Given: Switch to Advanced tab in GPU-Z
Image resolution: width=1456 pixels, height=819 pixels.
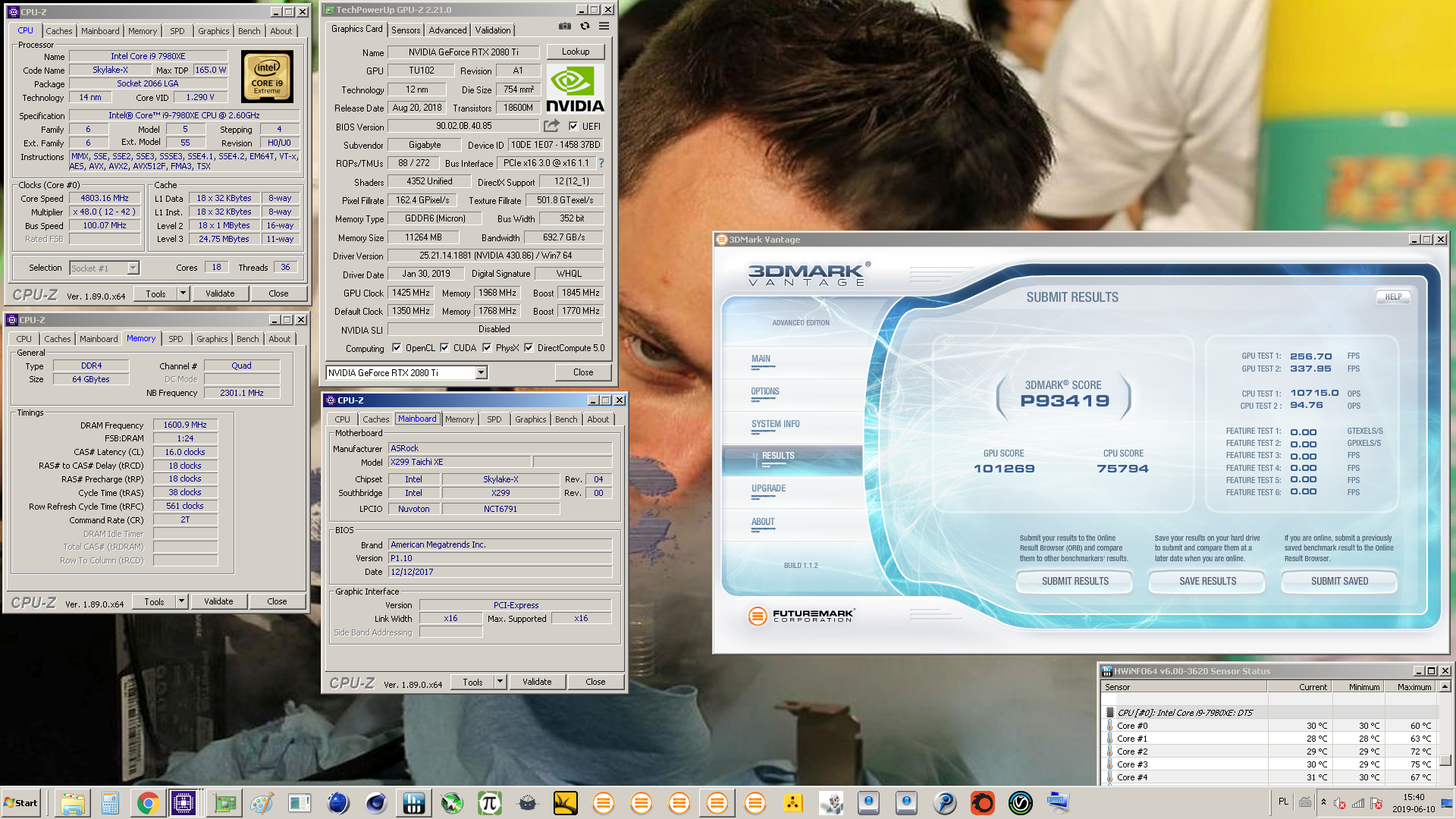Looking at the screenshot, I should (x=447, y=30).
